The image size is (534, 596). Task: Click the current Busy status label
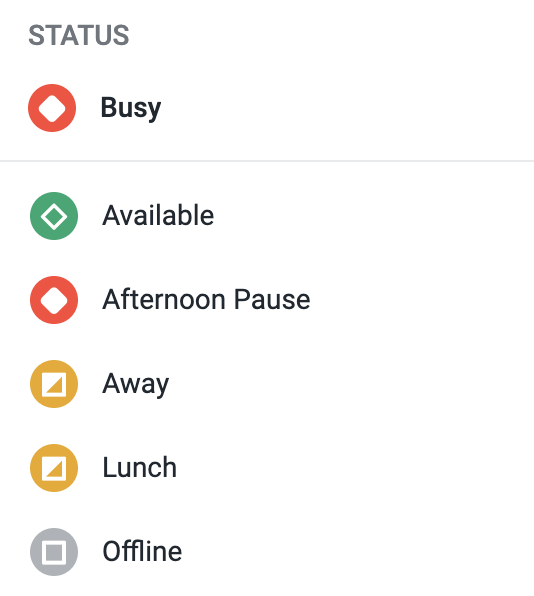click(x=131, y=108)
